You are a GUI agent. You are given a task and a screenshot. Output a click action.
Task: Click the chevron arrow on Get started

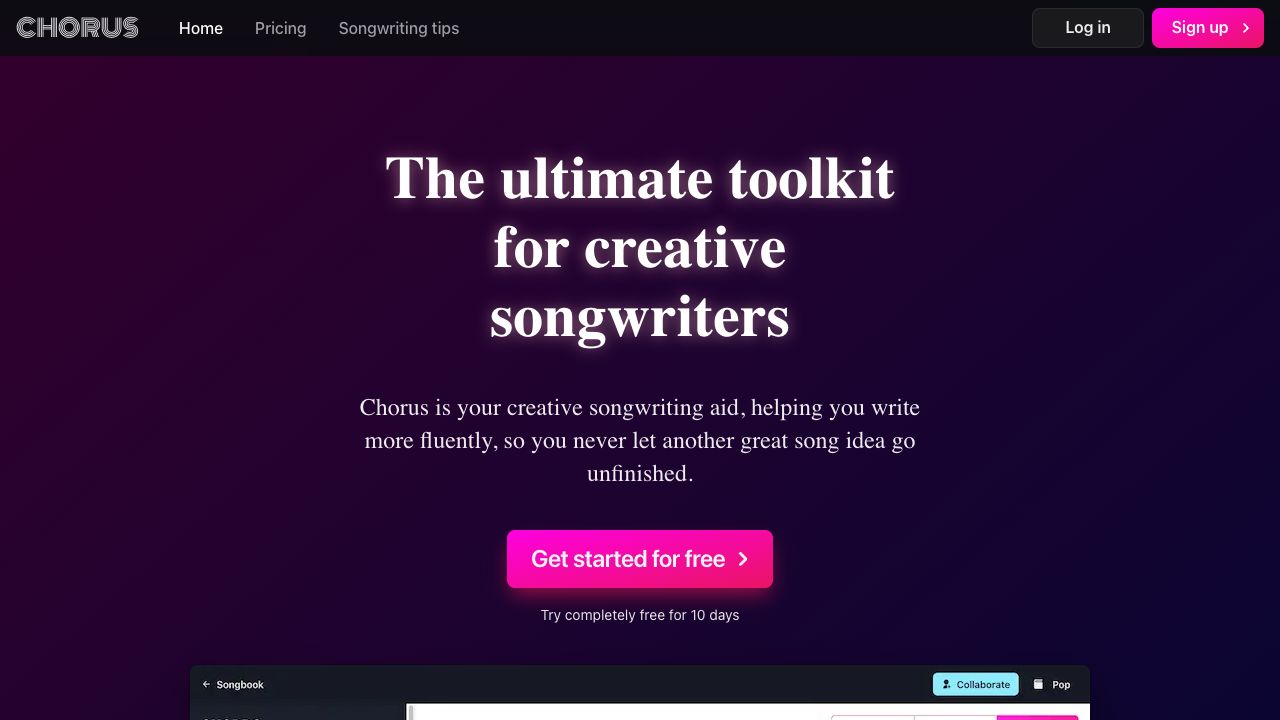743,559
